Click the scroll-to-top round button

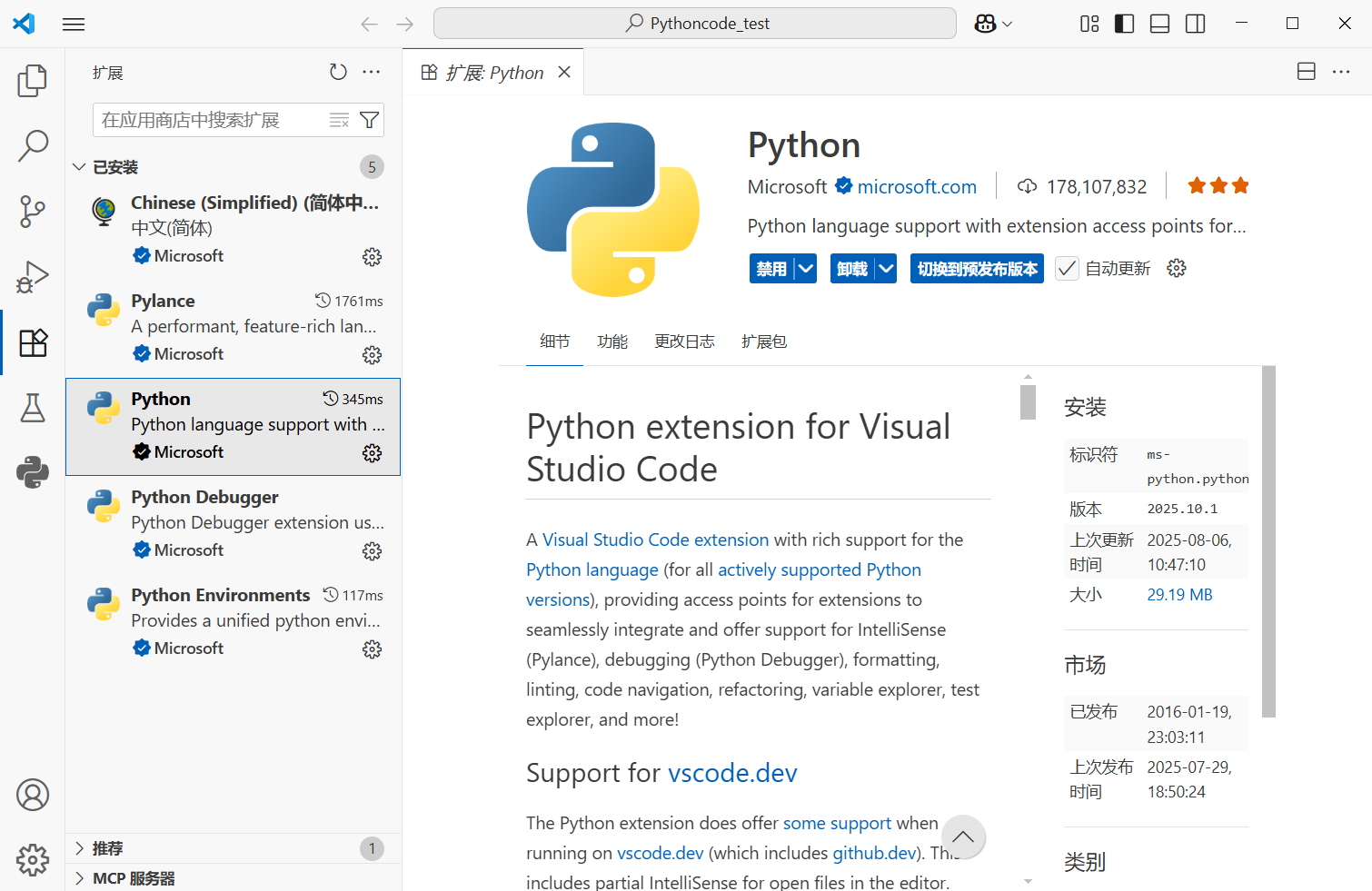point(963,837)
